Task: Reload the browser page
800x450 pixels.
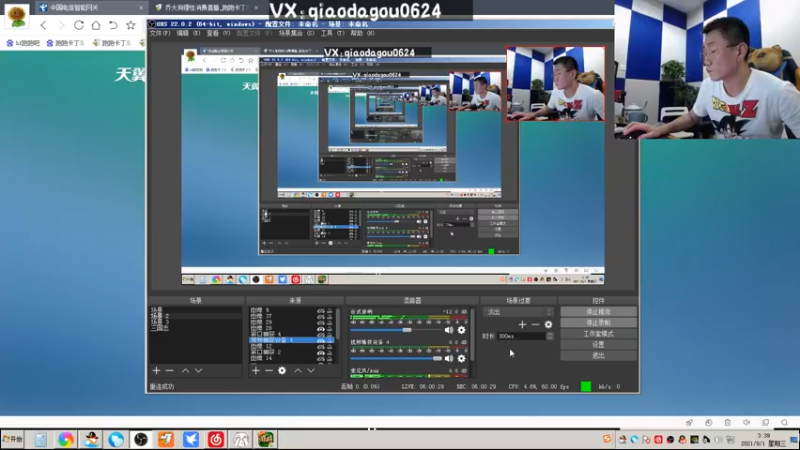Action: click(x=79, y=25)
